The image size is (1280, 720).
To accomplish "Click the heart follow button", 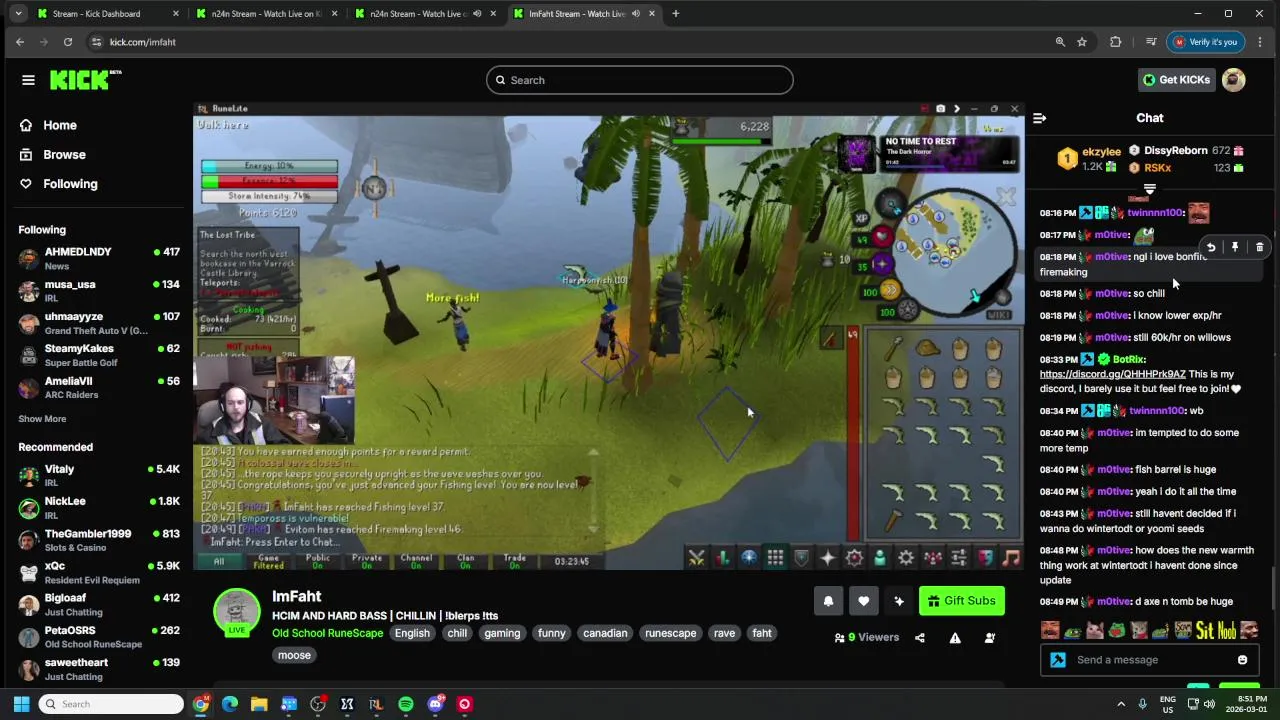I will coord(863,601).
